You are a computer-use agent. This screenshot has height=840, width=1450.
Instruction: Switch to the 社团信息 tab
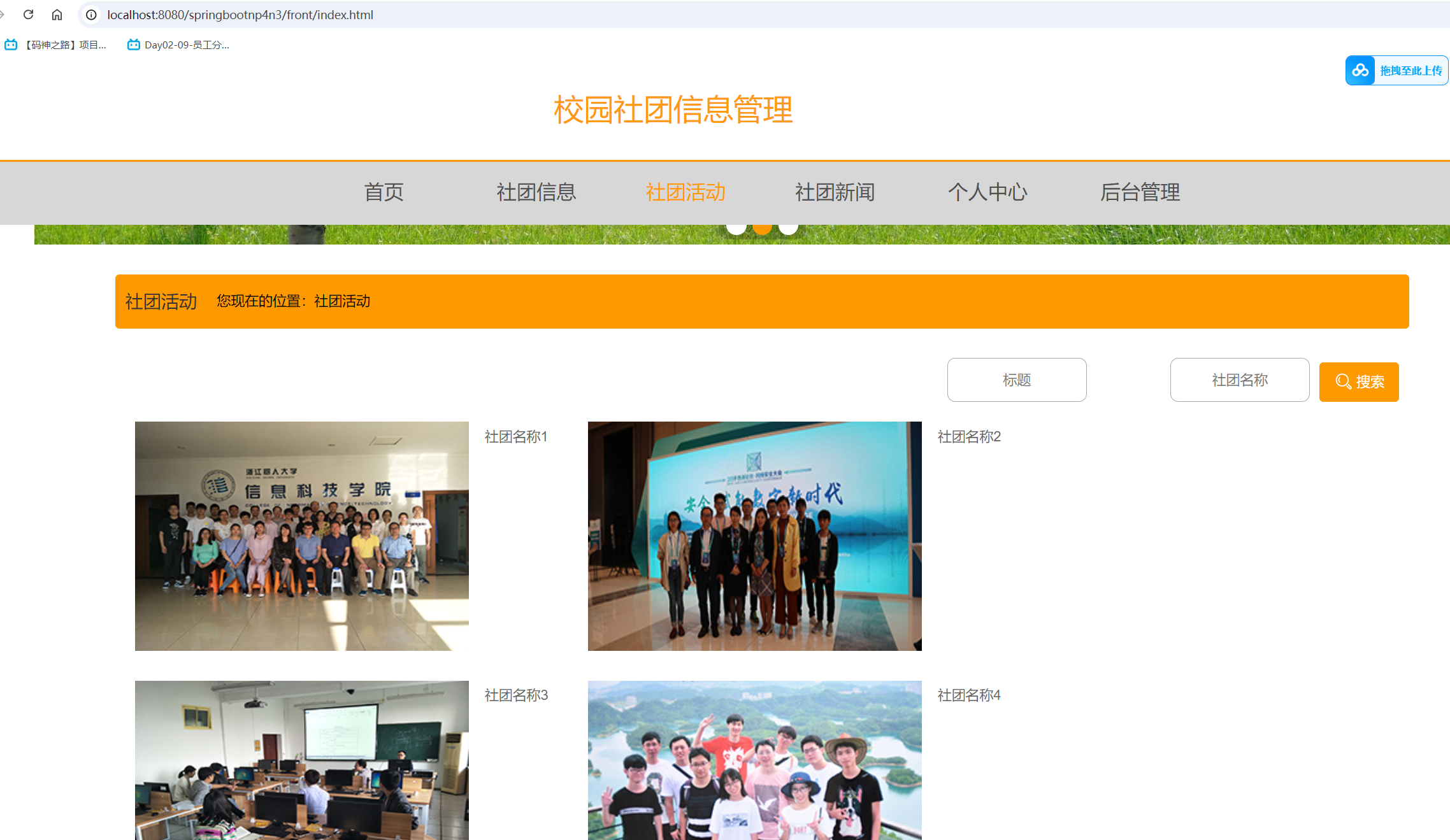click(535, 192)
